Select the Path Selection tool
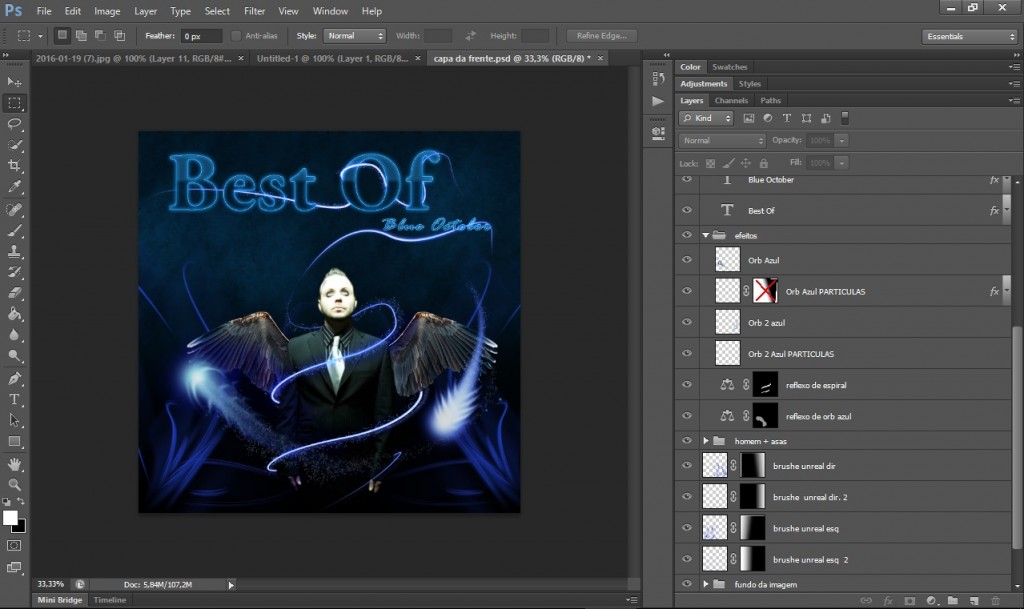 [x=14, y=420]
